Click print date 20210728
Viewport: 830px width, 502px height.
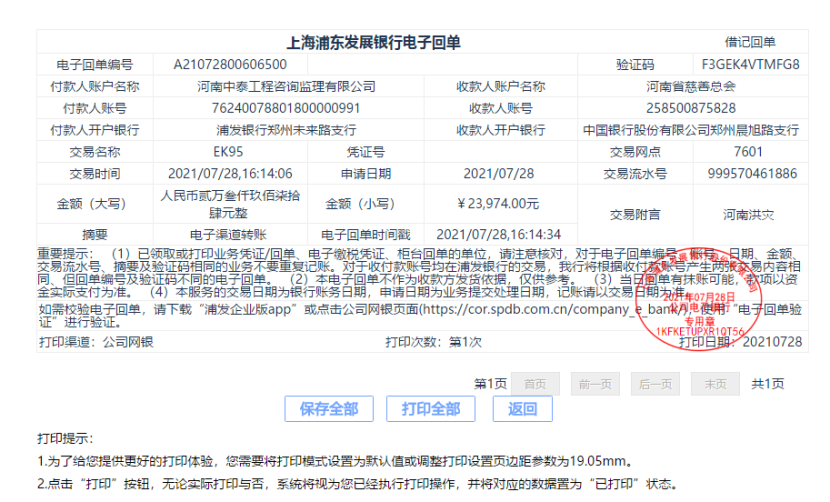coord(772,342)
